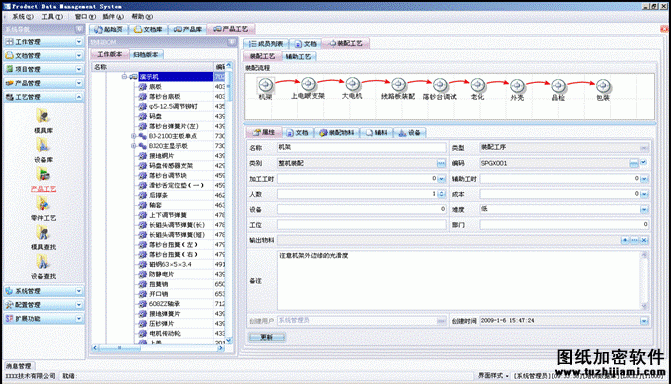This screenshot has width=671, height=384.
Task: Click the add button in 输出物料 row
Action: [x=625, y=240]
